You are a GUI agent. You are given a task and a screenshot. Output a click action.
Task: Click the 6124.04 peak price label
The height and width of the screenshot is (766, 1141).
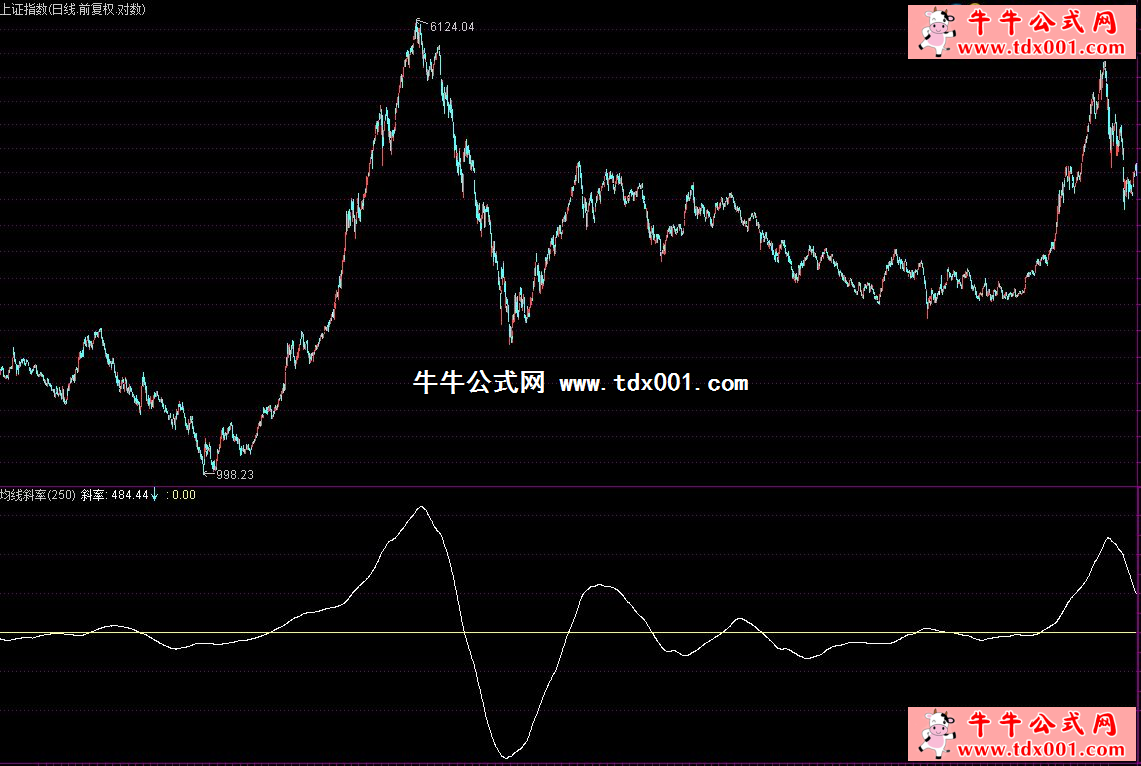click(x=452, y=27)
